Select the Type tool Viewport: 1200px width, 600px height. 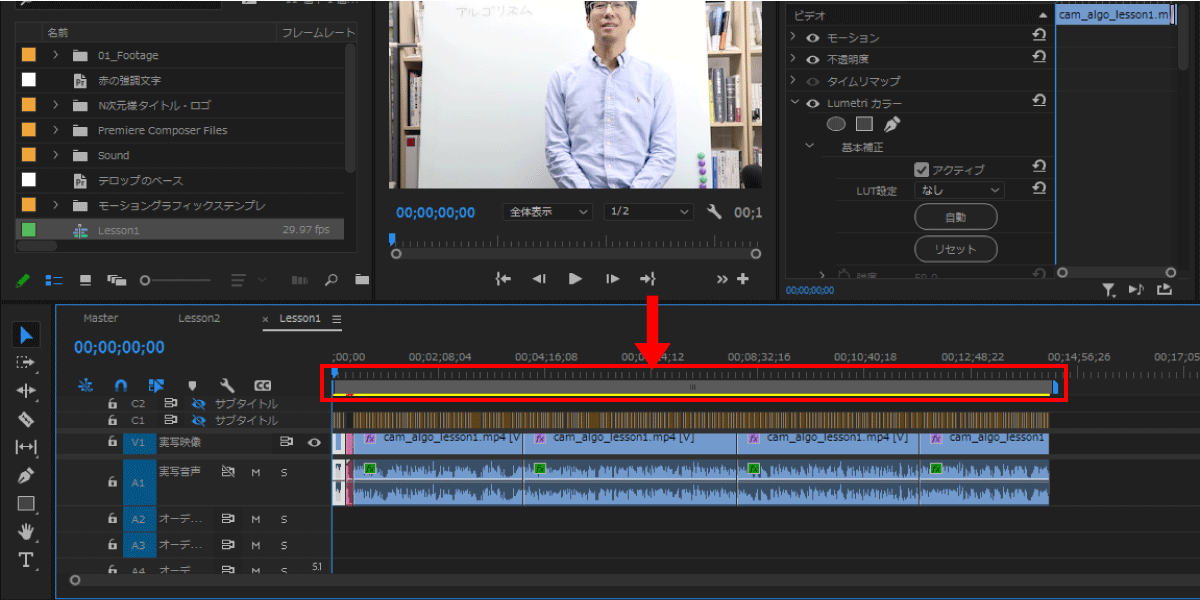pyautogui.click(x=27, y=559)
